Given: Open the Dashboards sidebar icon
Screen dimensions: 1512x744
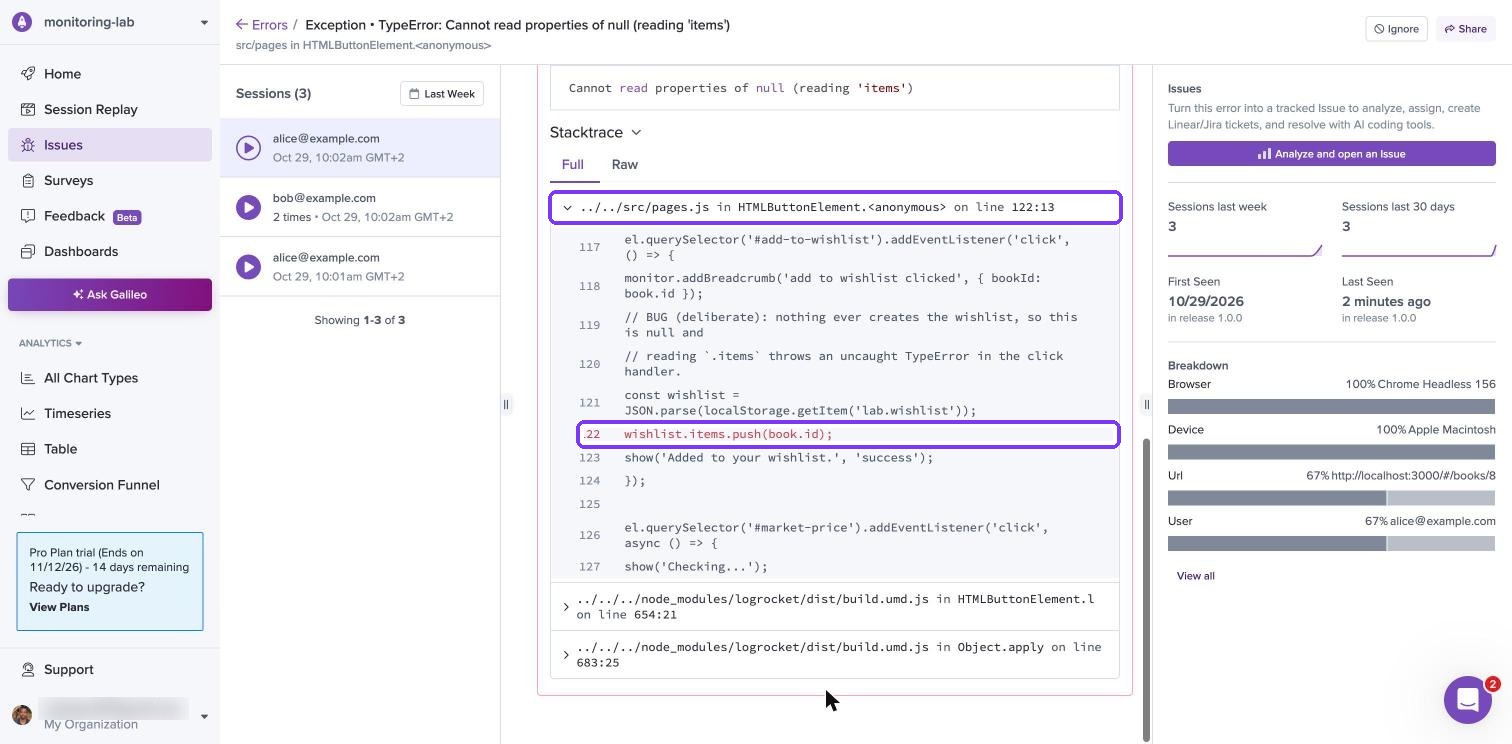Looking at the screenshot, I should click(x=28, y=251).
